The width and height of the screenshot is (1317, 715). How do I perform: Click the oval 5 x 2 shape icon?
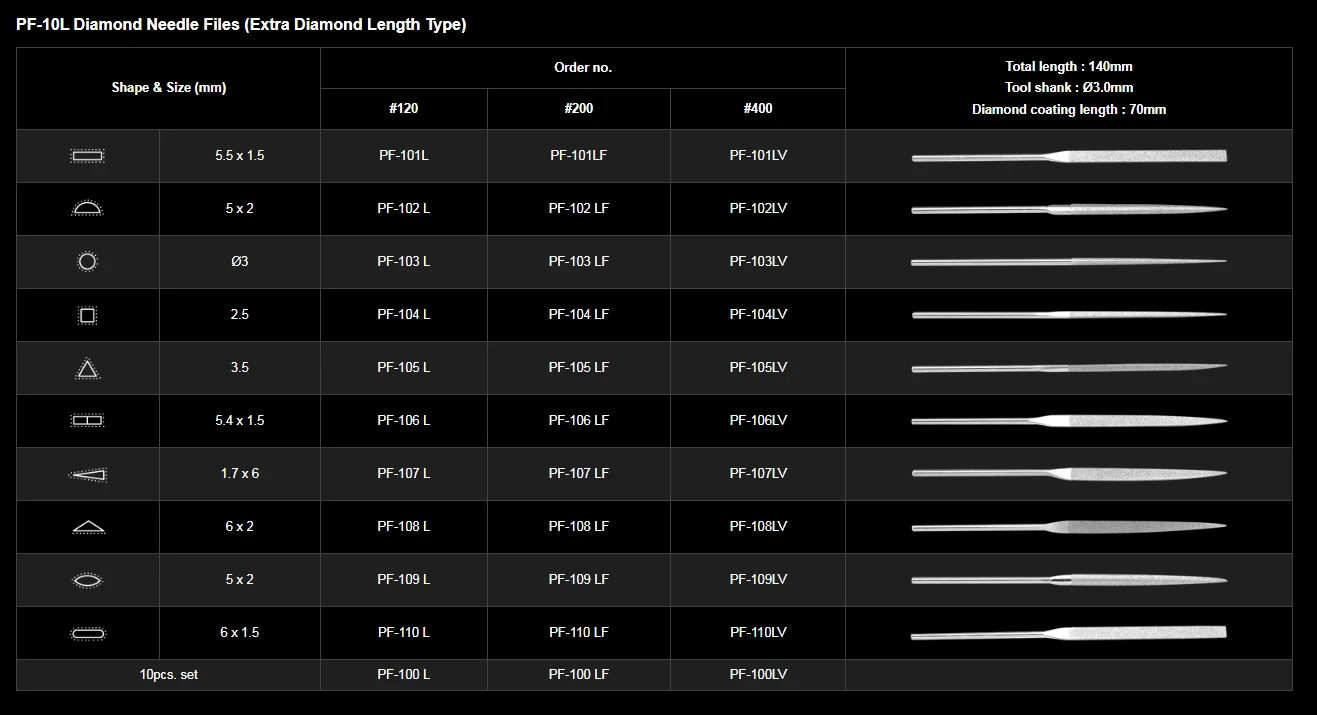[x=88, y=580]
